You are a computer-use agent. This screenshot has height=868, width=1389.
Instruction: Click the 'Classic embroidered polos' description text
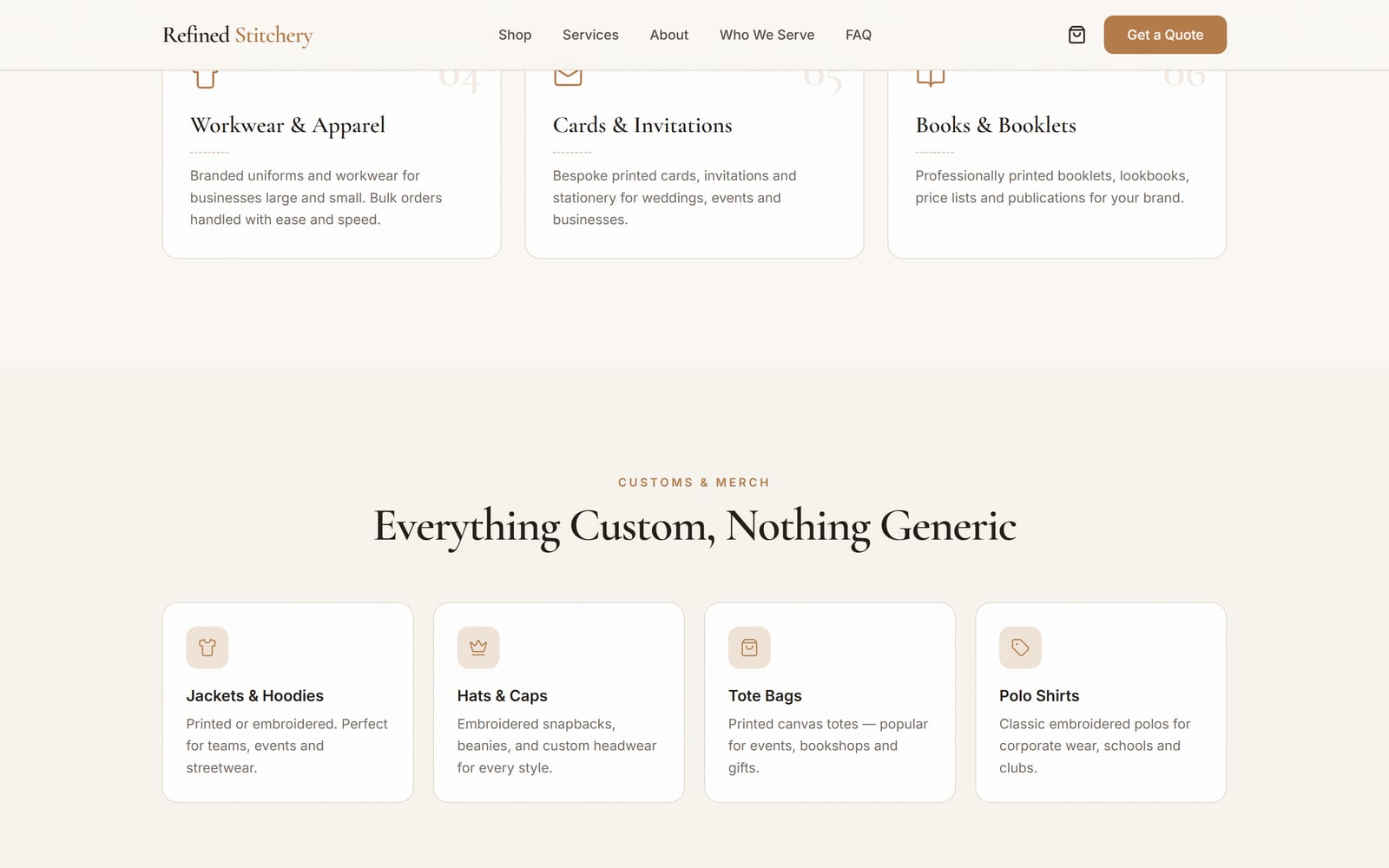[1095, 746]
